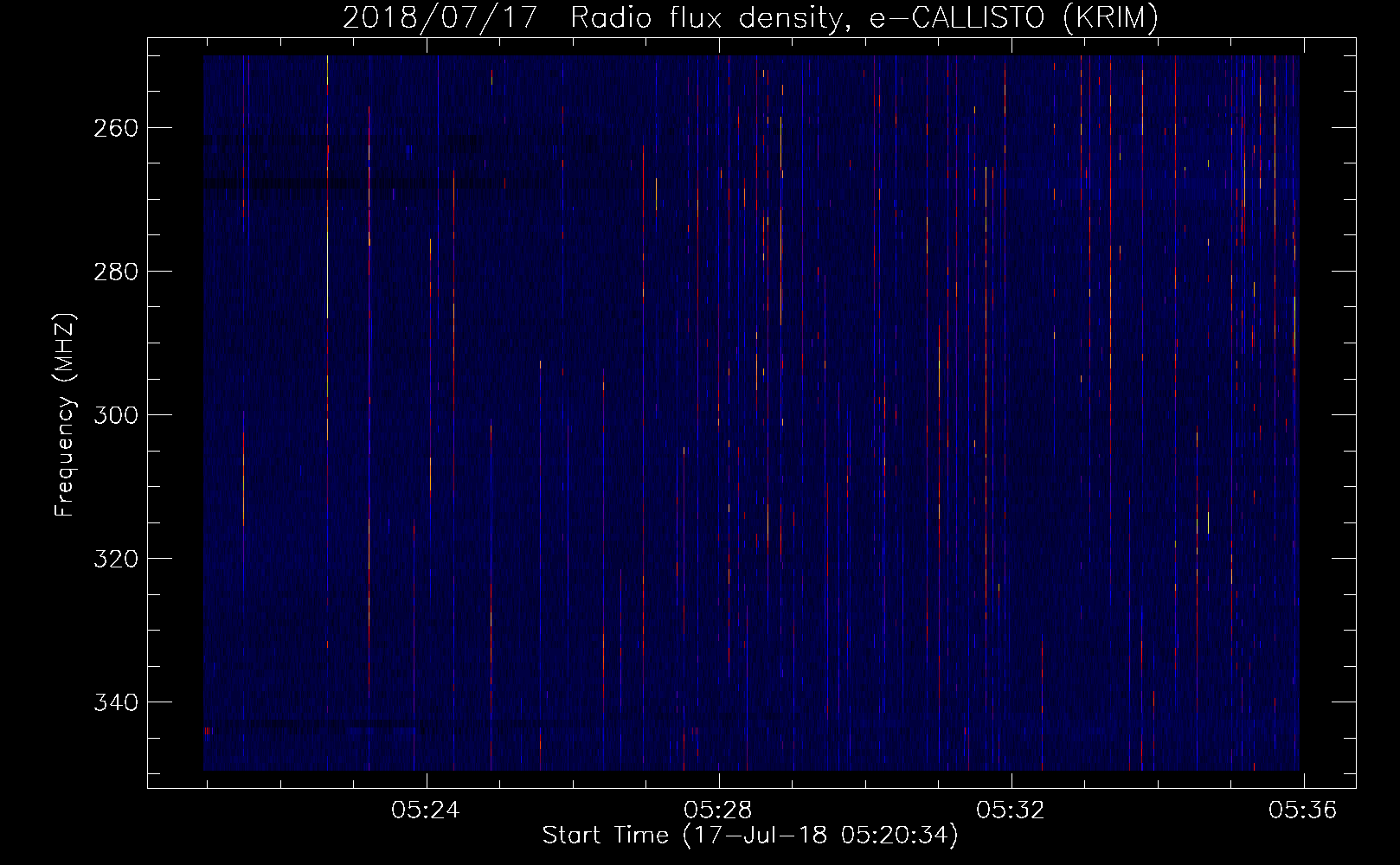1400x865 pixels.
Task: Click the Start Time axis label text
Action: (750, 836)
